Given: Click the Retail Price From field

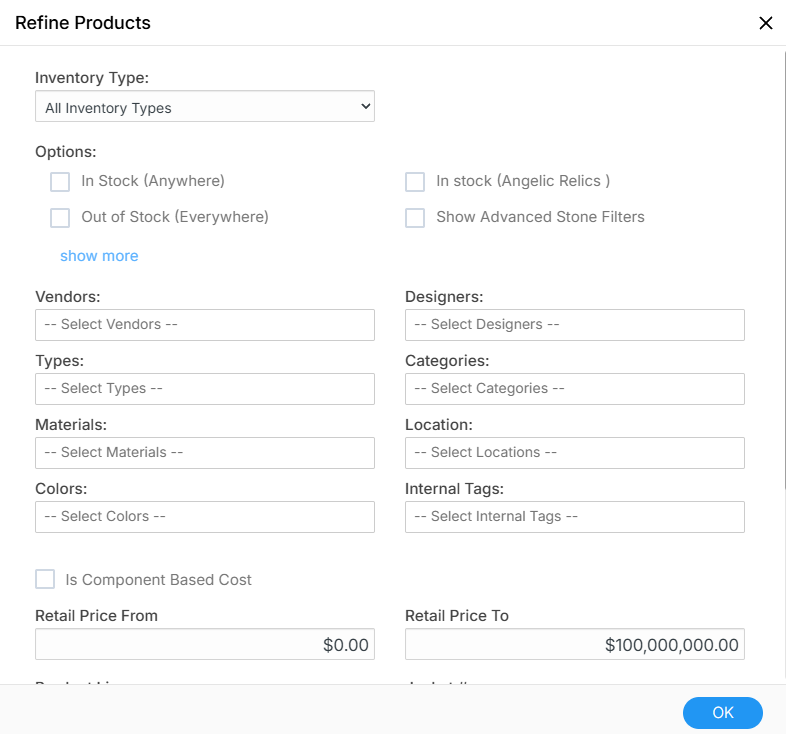Looking at the screenshot, I should point(205,645).
